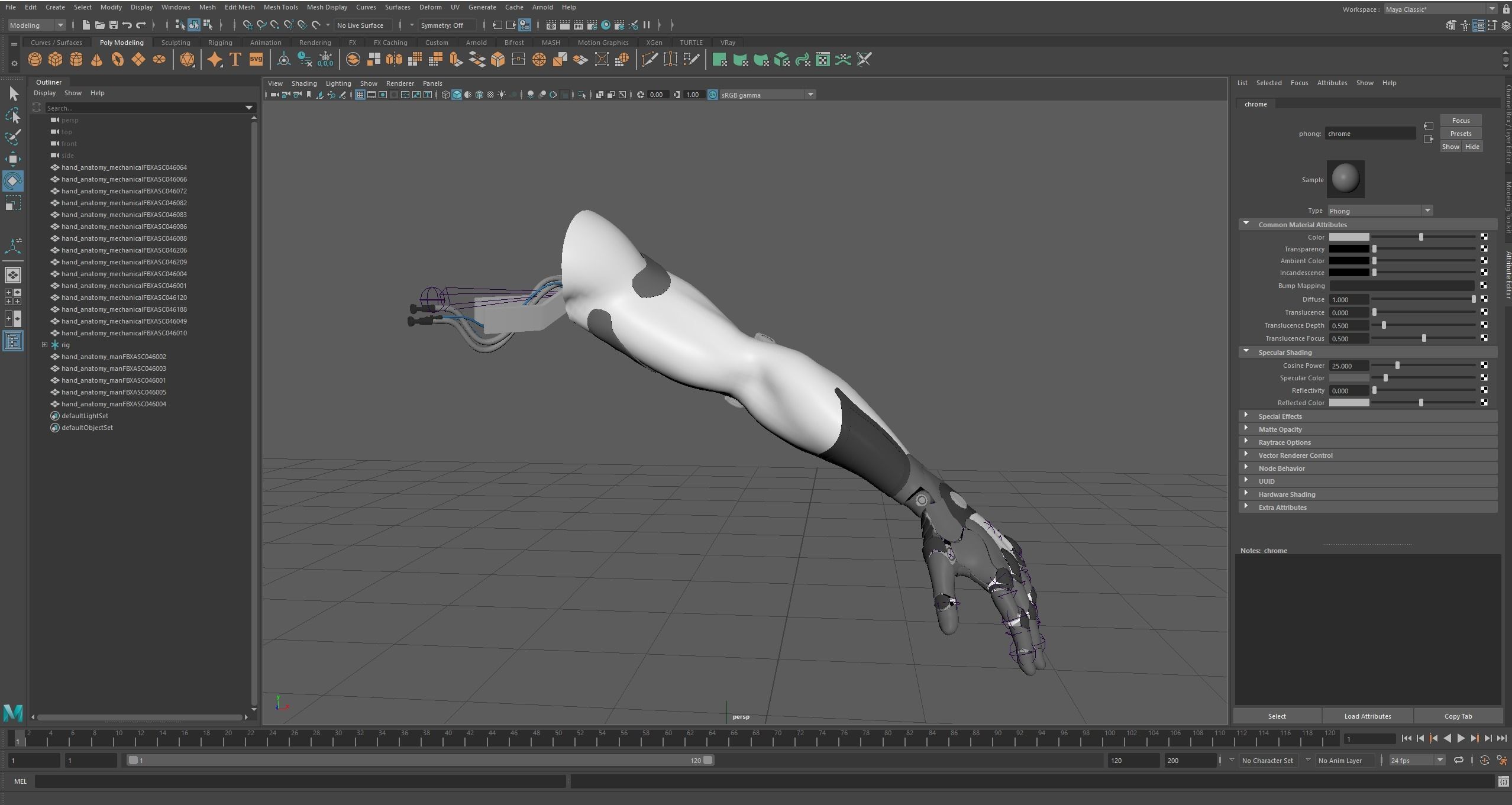Click inside the MEL command line
The width and height of the screenshot is (1512, 805).
[296, 781]
